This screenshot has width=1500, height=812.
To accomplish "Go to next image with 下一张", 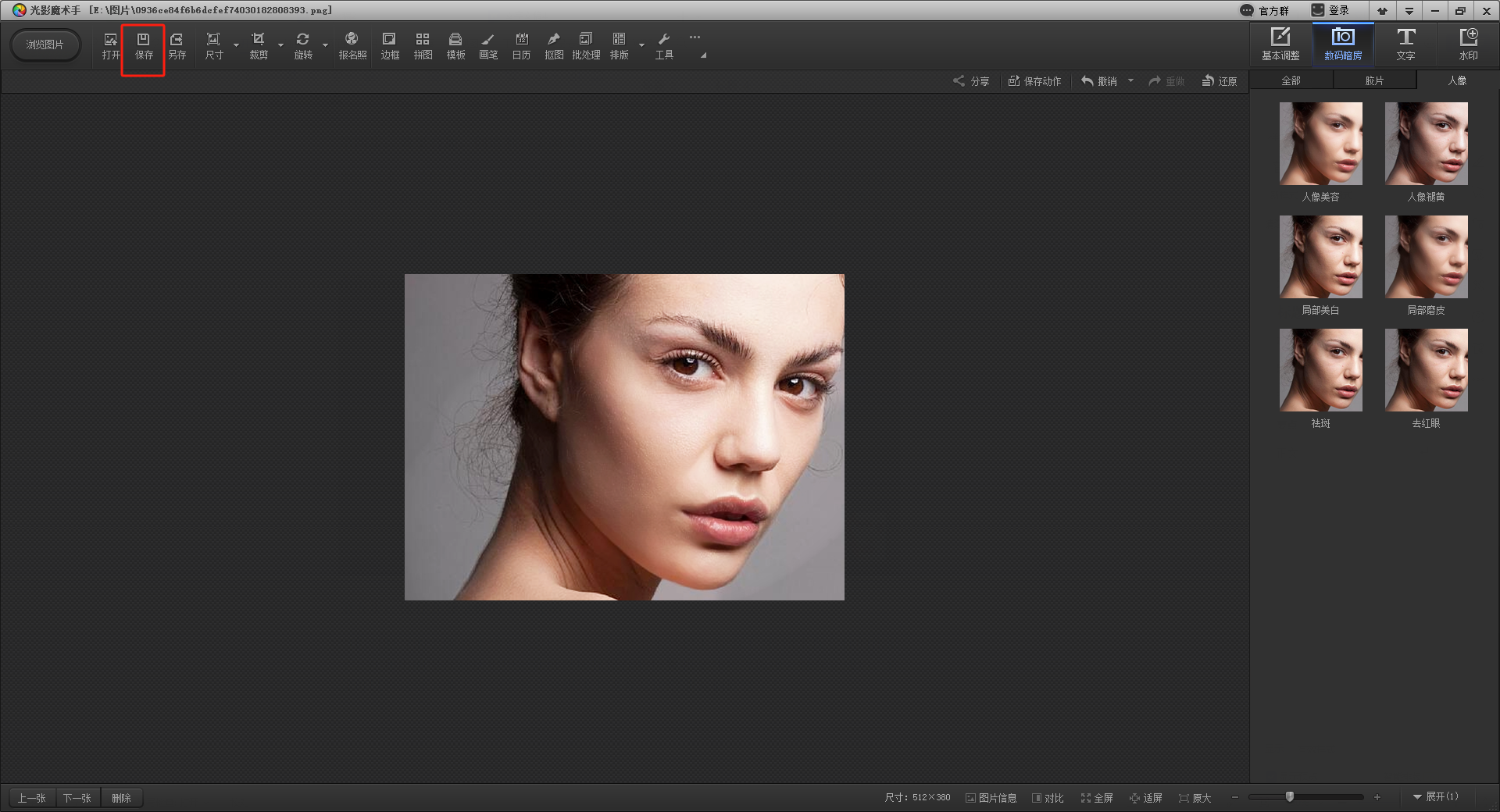I will [77, 798].
